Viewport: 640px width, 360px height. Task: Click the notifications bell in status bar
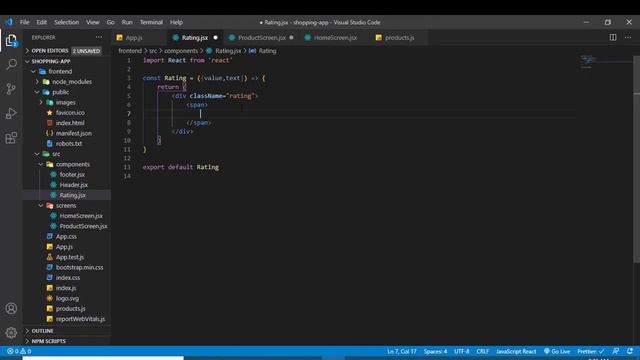pos(630,351)
